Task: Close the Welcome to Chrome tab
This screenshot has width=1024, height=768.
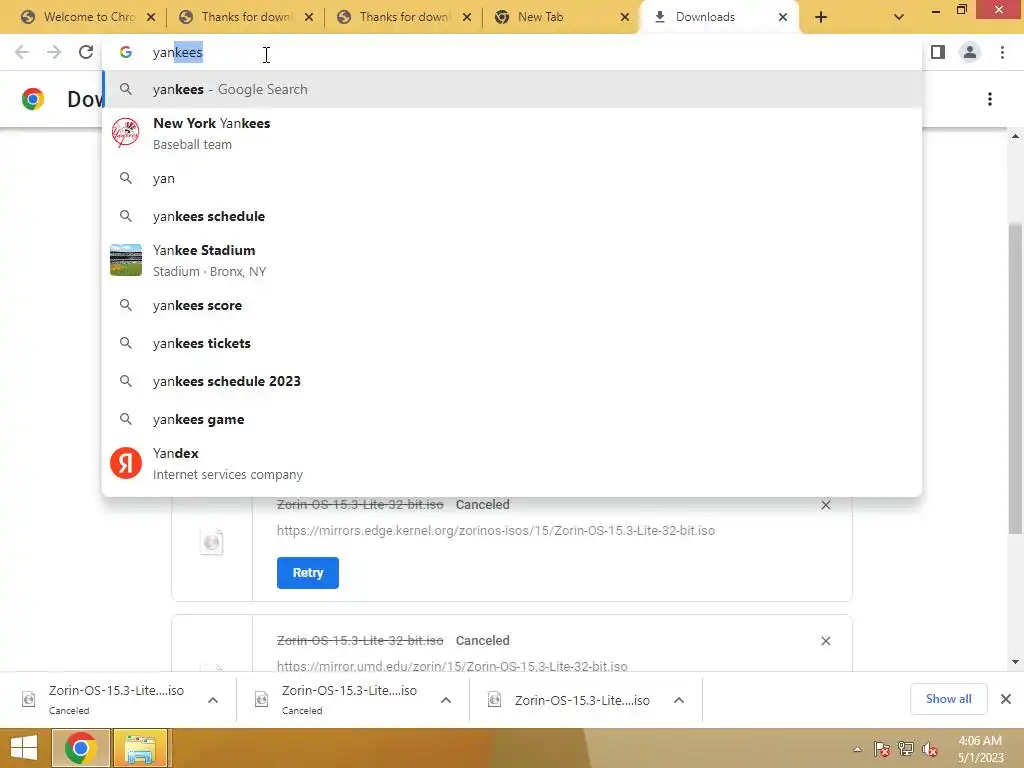Action: 151,17
